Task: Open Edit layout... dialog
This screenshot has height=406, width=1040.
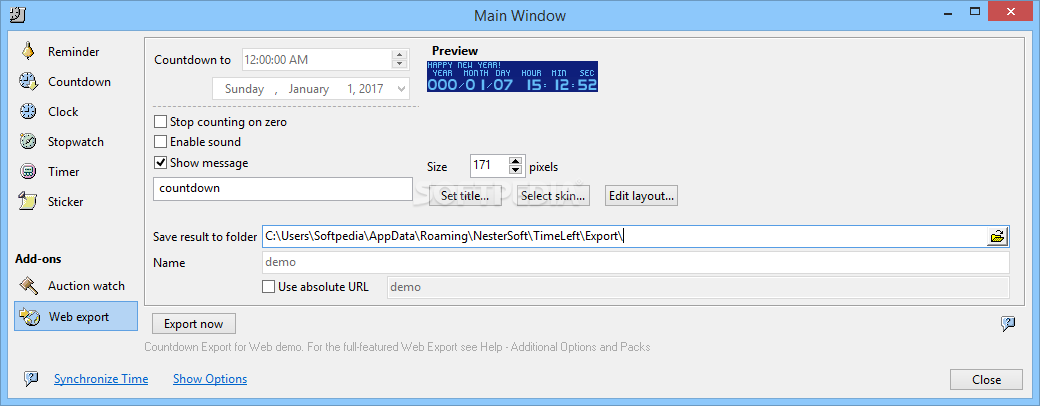Action: click(x=641, y=196)
